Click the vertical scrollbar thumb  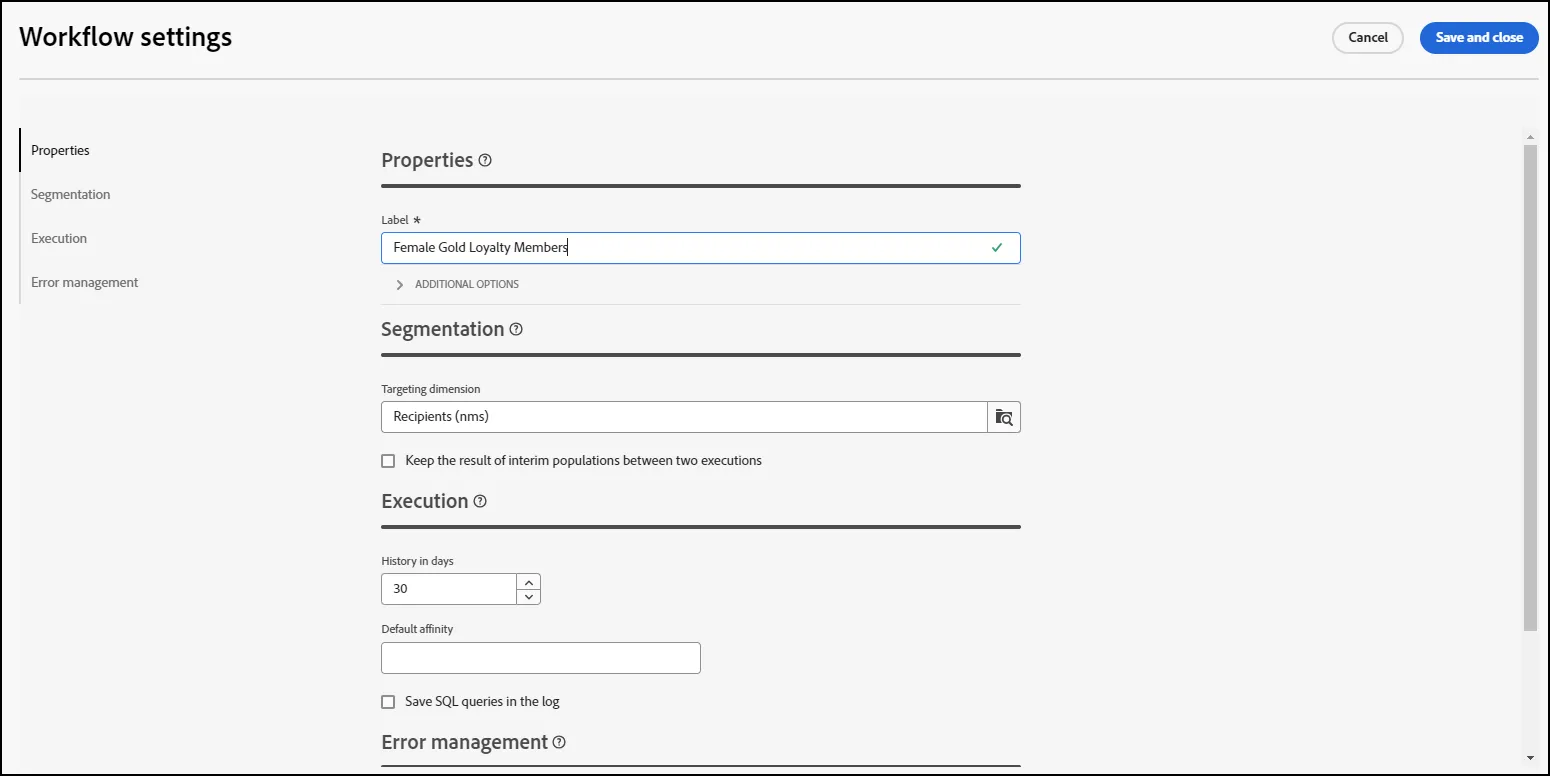[1530, 387]
